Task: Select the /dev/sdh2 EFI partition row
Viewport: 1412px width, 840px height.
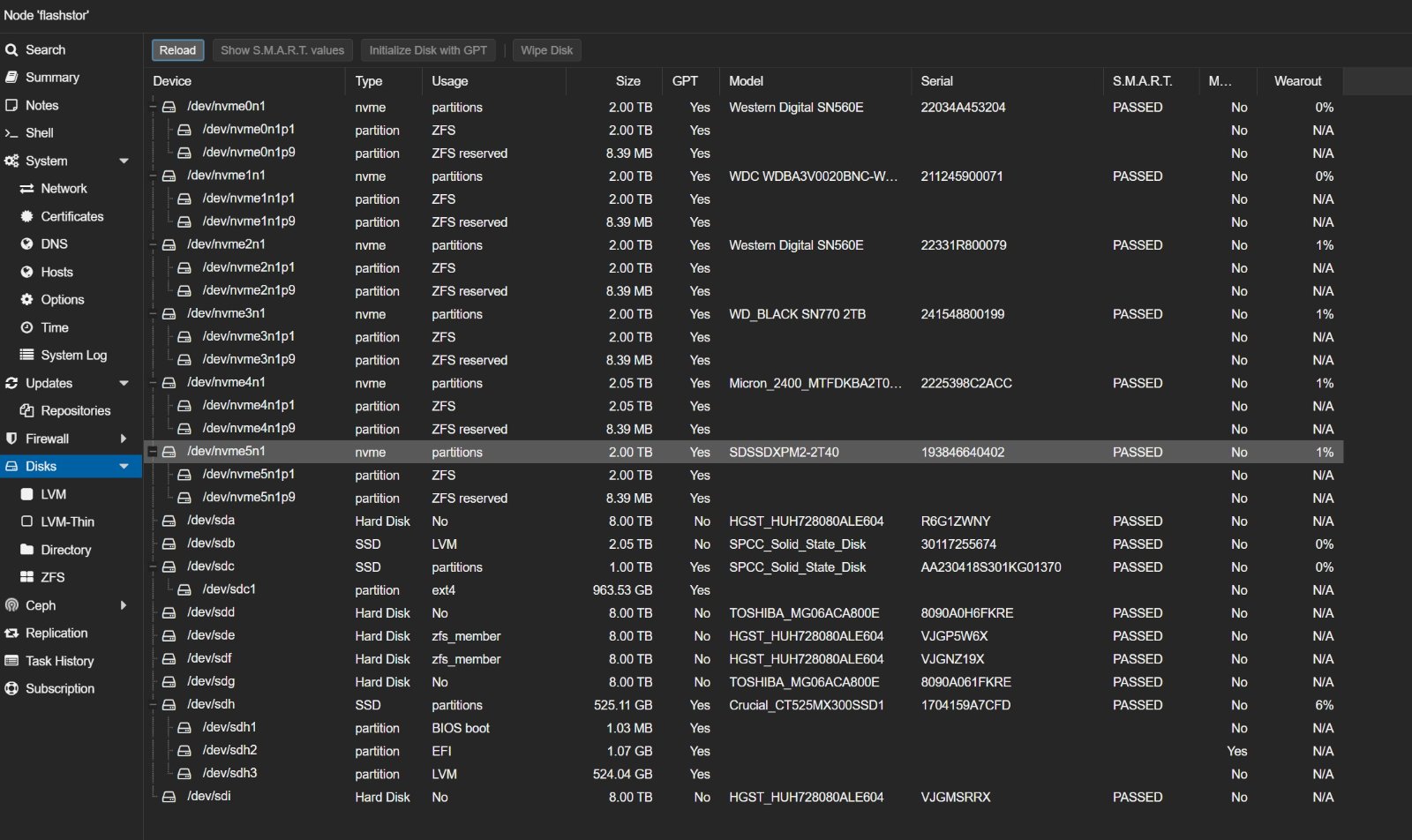Action: (x=743, y=751)
